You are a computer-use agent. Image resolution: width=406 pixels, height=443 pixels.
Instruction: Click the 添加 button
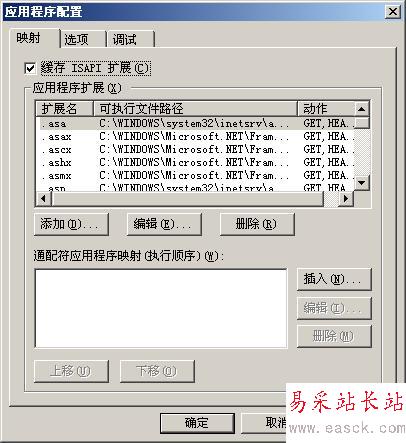tap(71, 224)
